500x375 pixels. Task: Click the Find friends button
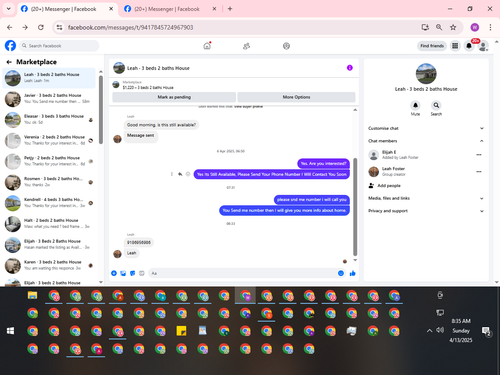(x=432, y=46)
